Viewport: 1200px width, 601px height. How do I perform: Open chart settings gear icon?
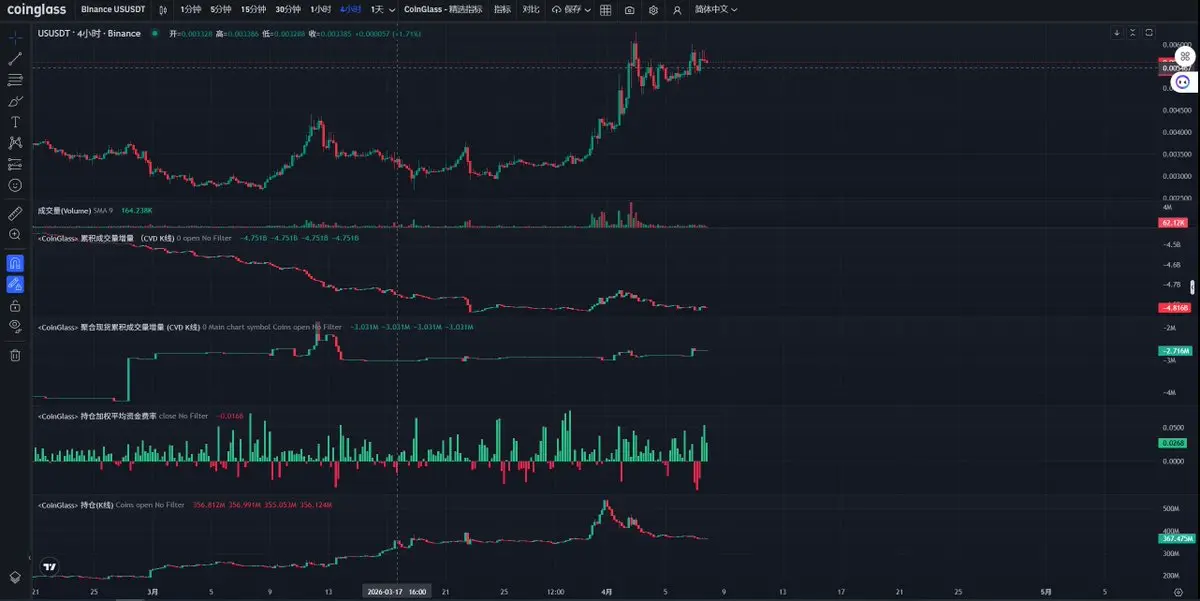[x=653, y=10]
